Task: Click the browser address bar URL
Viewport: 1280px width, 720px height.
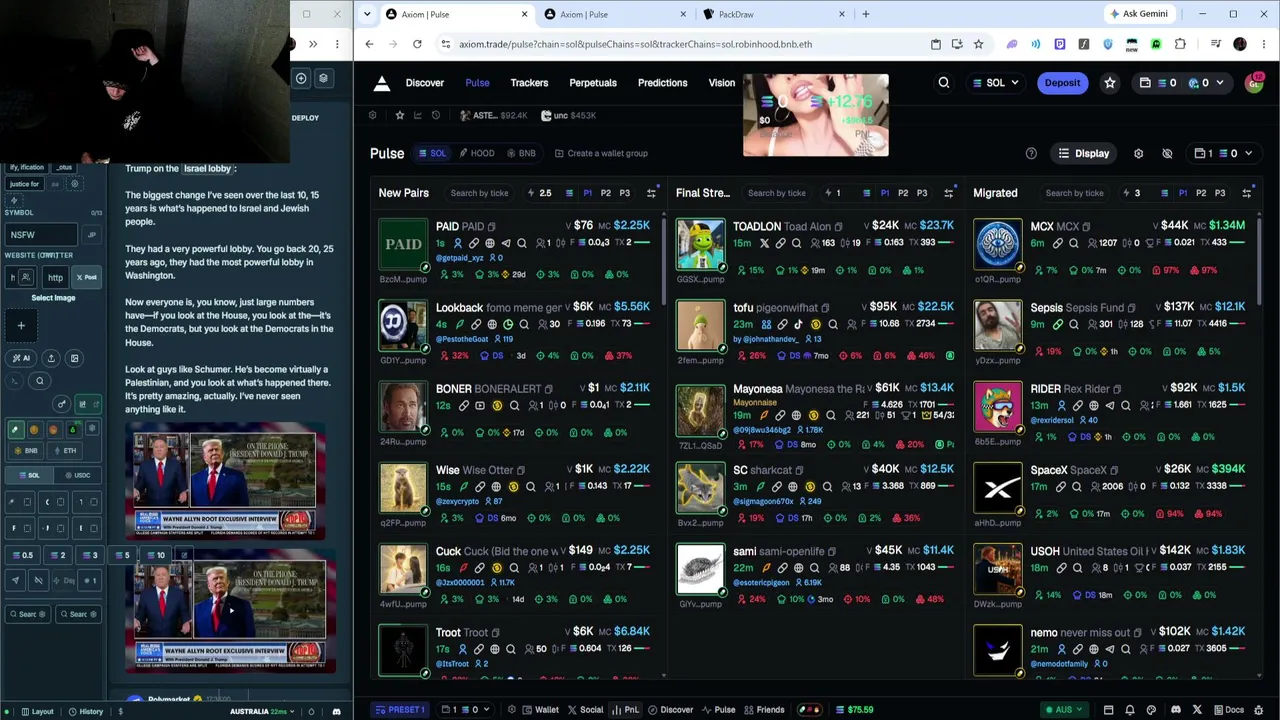Action: coord(635,44)
